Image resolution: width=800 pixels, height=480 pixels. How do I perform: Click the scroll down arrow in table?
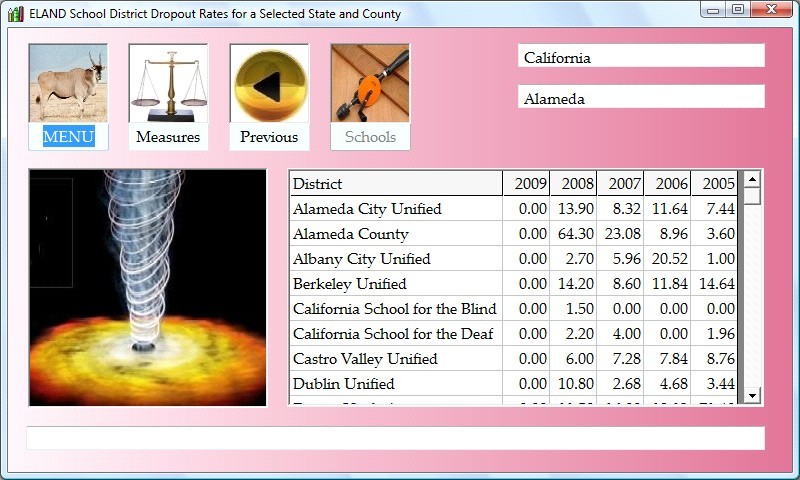coord(752,395)
